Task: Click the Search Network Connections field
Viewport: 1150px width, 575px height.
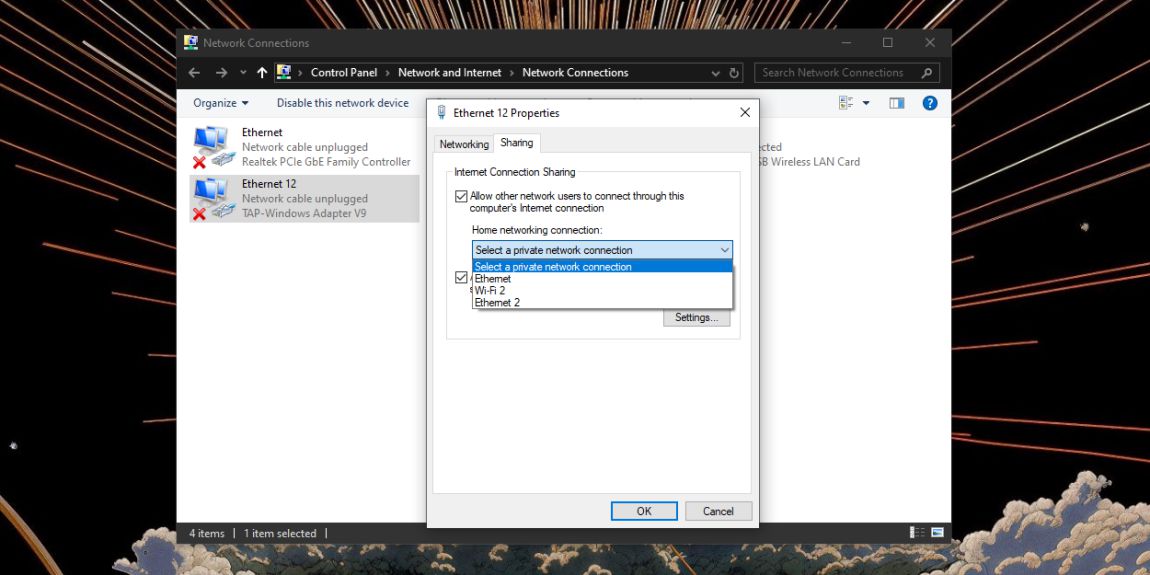Action: pos(839,73)
